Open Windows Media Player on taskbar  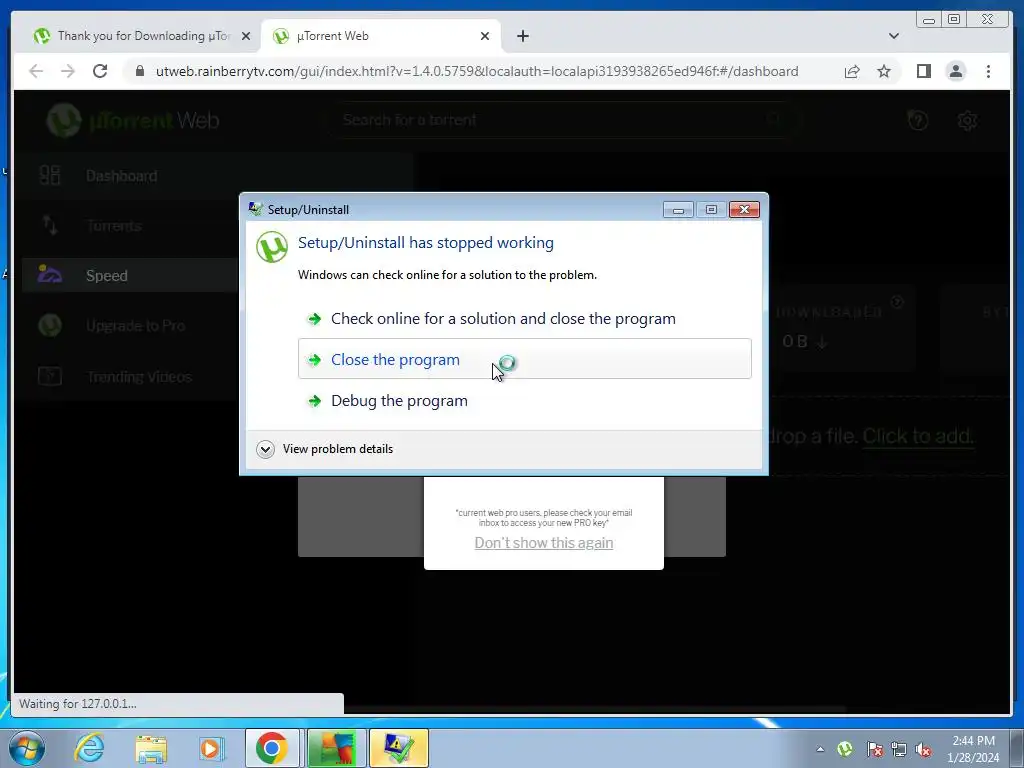point(212,748)
